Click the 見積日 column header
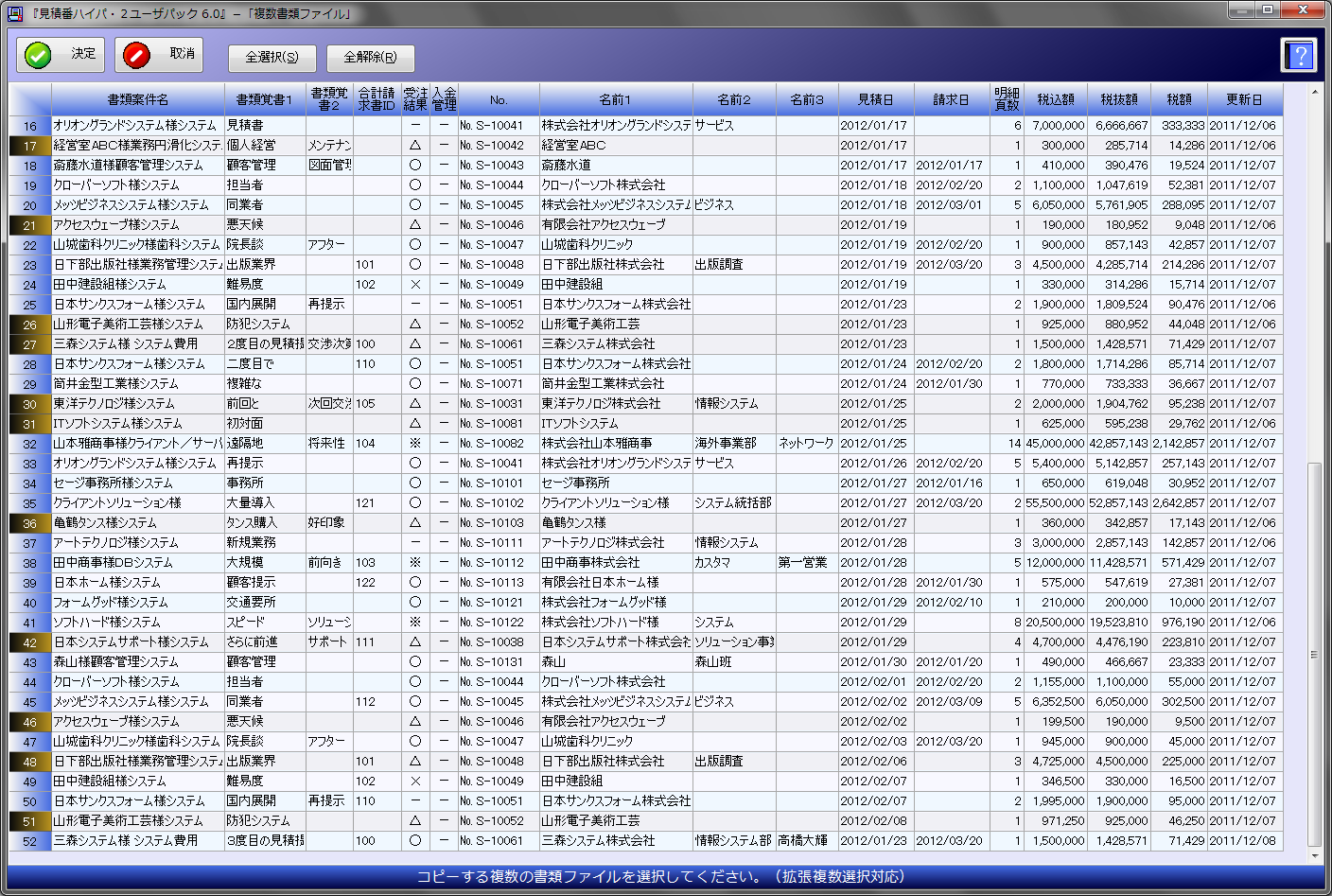 (876, 99)
